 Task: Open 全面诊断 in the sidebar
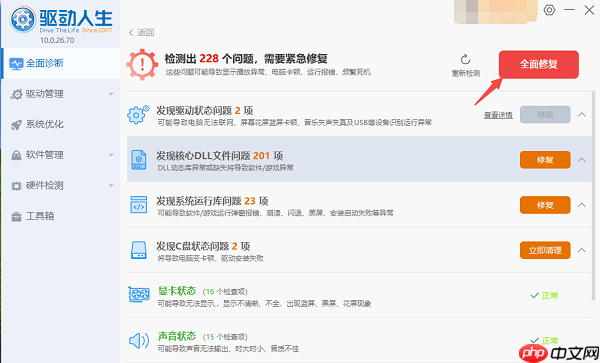pyautogui.click(x=60, y=63)
